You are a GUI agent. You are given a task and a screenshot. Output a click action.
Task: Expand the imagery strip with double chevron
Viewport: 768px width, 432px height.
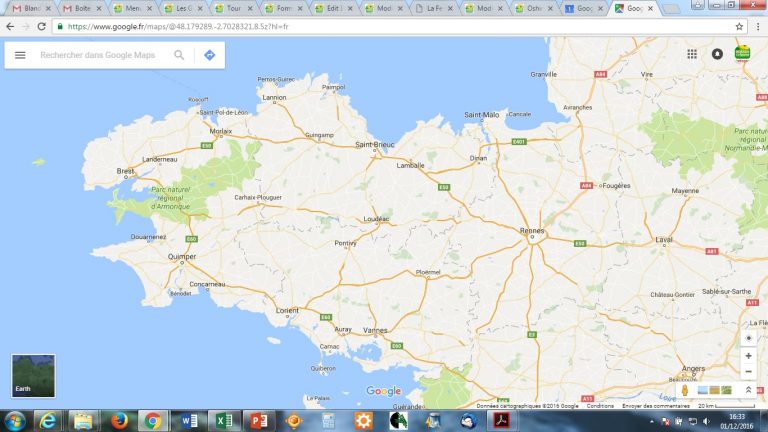coord(748,389)
